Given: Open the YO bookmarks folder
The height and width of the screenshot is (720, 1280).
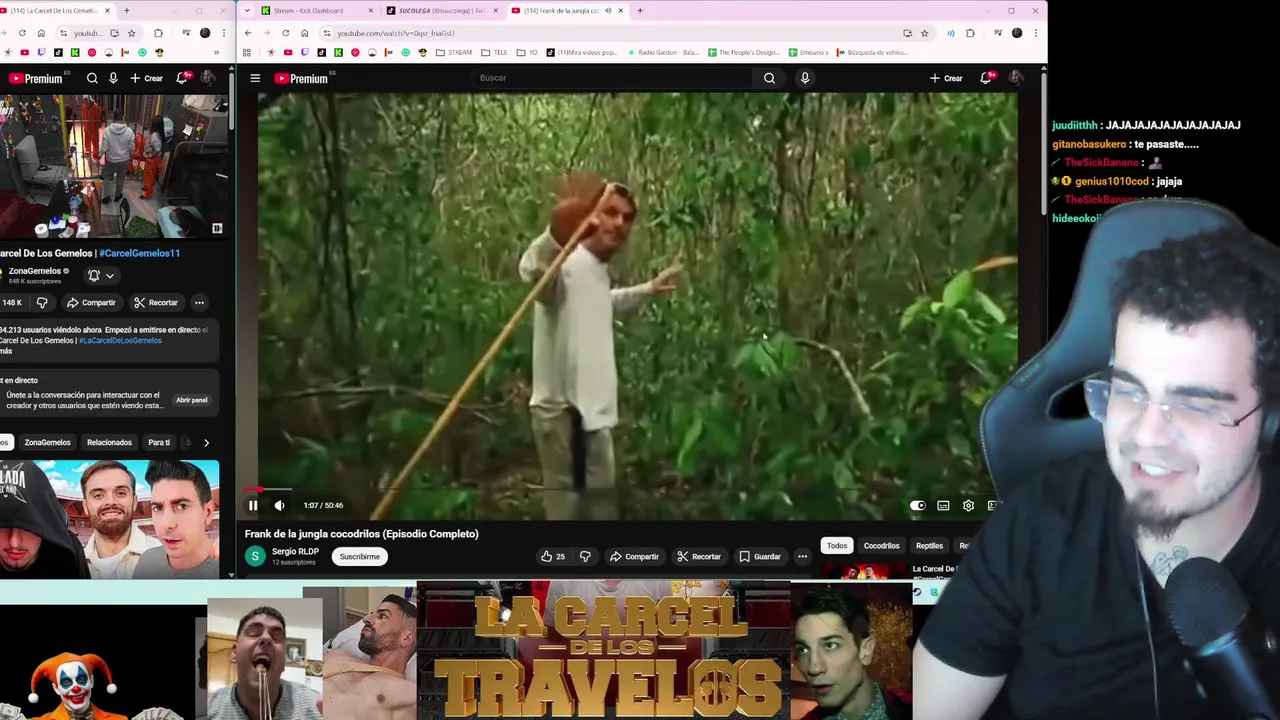Looking at the screenshot, I should 528,52.
